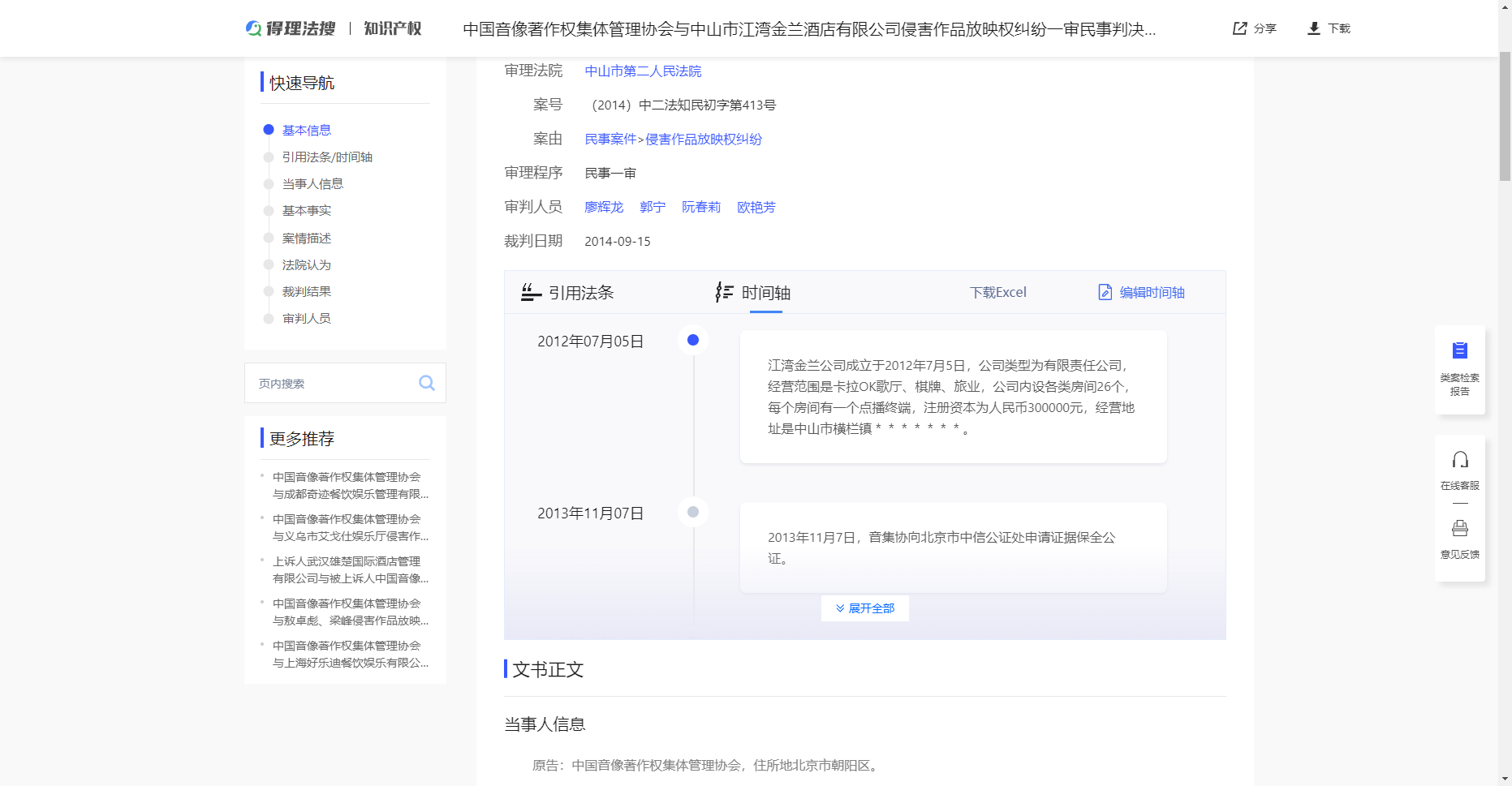
Task: Click the document title in header
Action: pos(809,29)
